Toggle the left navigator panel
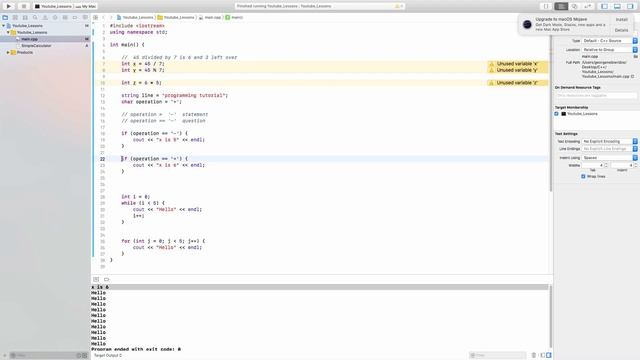Viewport: 640px width, 360px height. click(604, 6)
